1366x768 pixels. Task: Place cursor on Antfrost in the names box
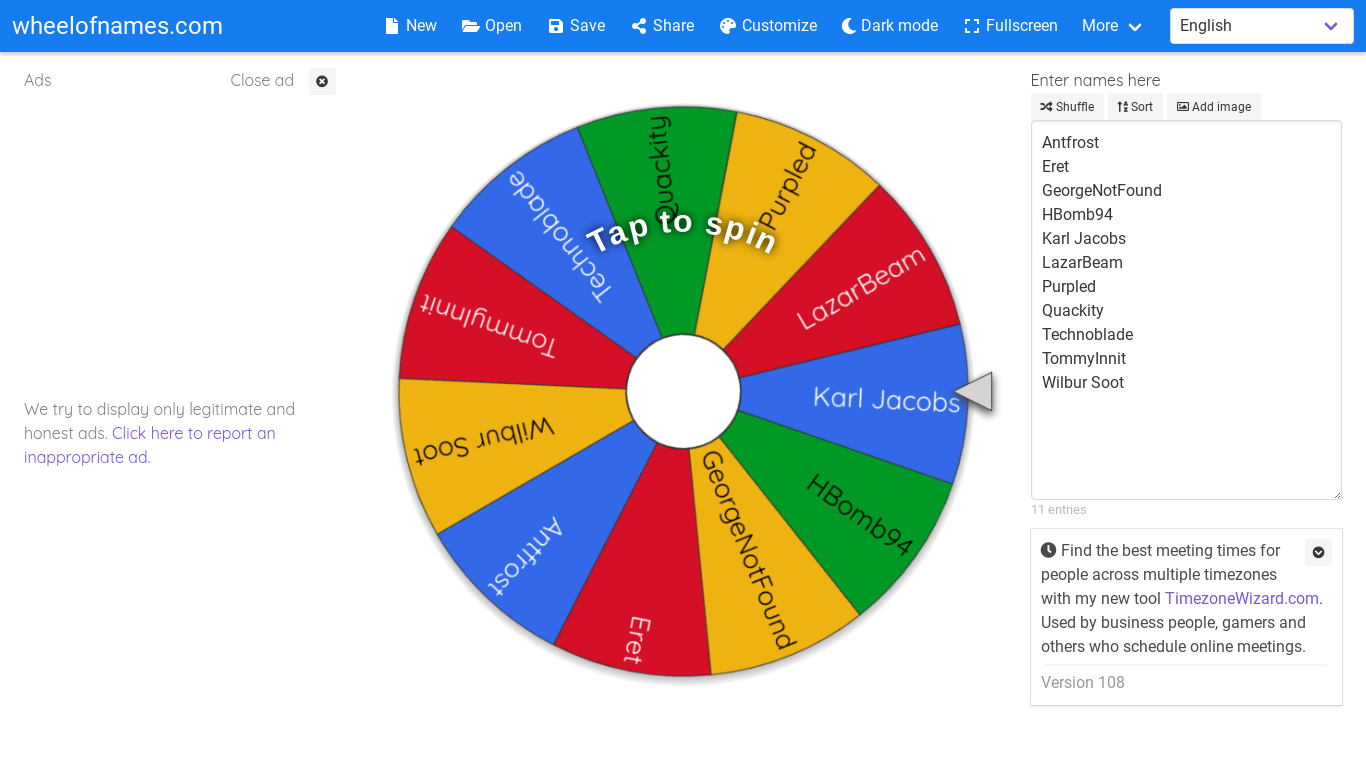(x=1070, y=143)
